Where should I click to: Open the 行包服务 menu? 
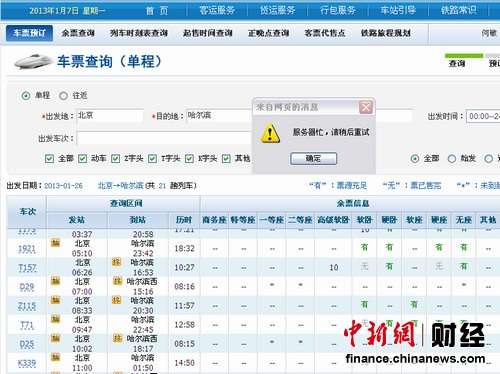coord(338,11)
